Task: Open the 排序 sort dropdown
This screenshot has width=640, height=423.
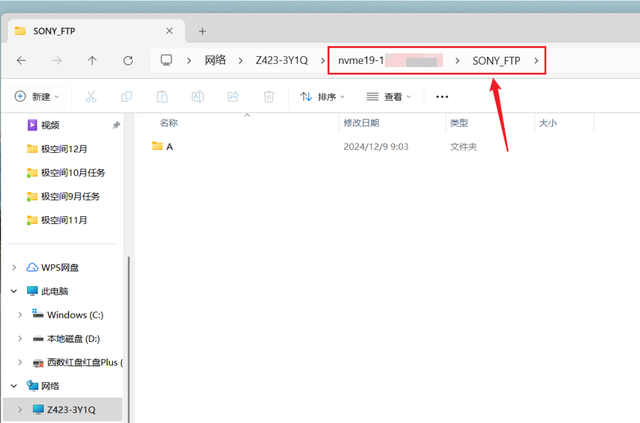Action: 322,97
